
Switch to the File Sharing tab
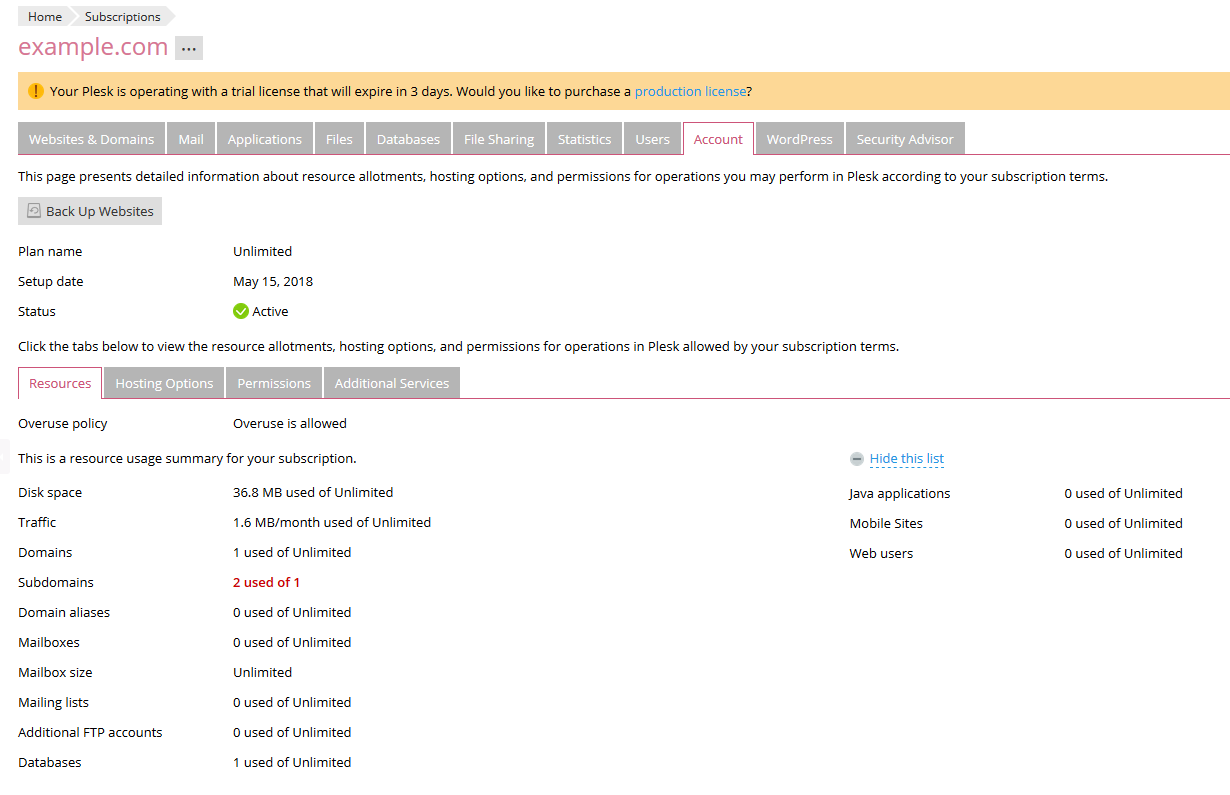(x=499, y=139)
